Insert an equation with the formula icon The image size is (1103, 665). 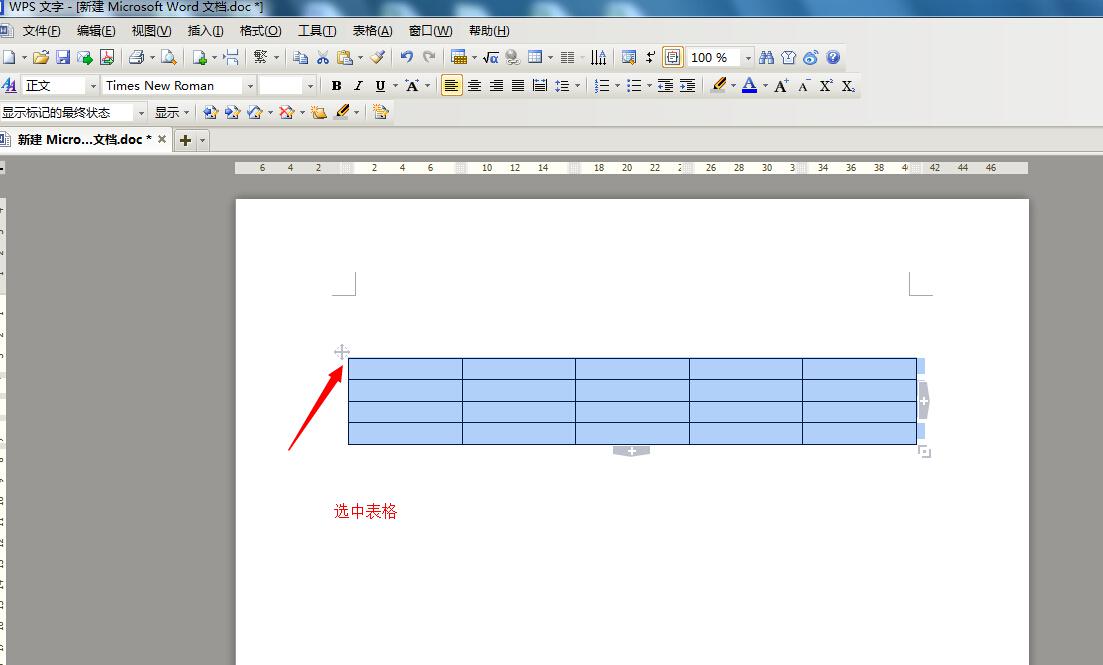click(x=490, y=58)
